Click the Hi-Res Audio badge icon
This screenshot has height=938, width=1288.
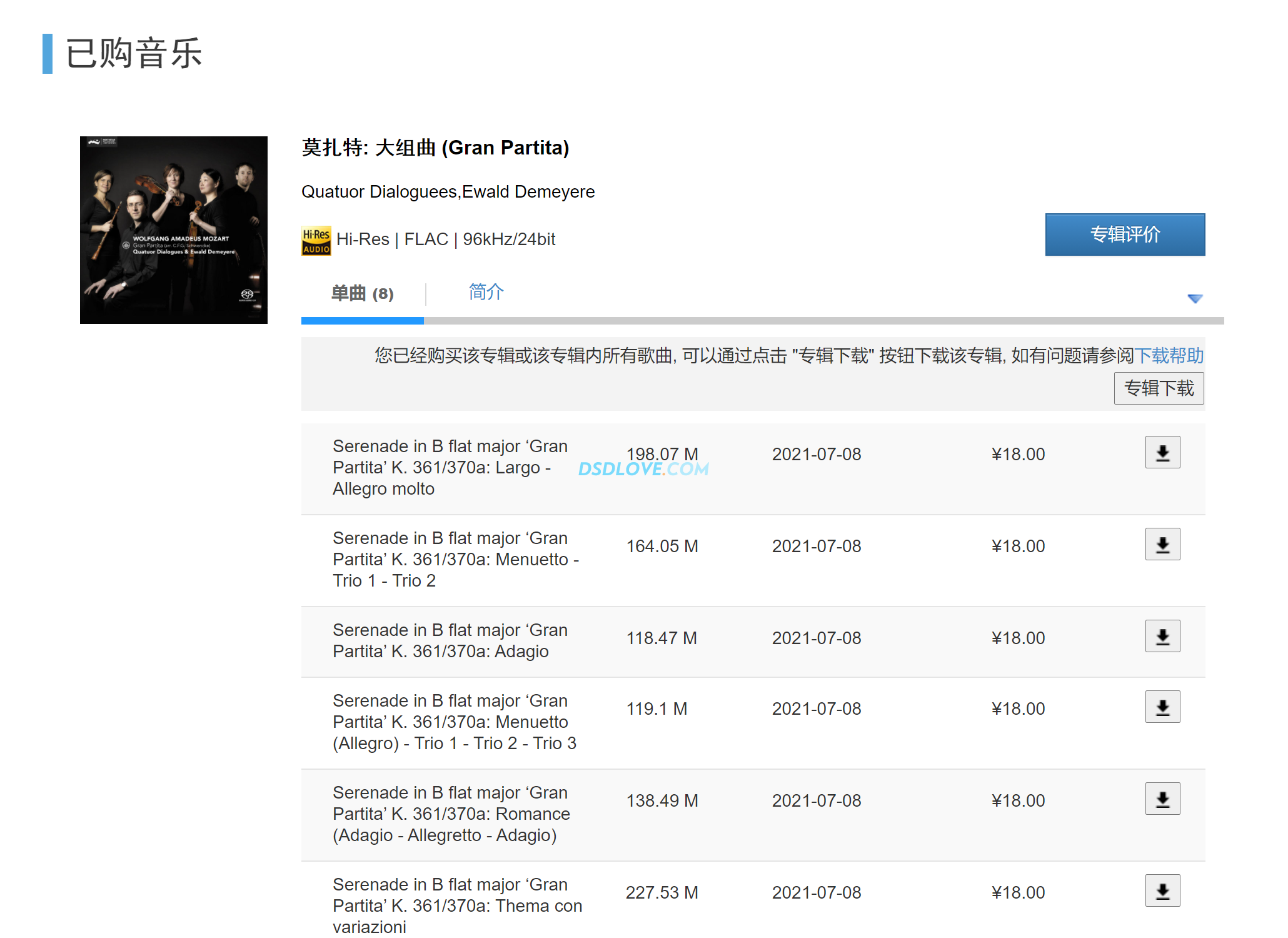316,241
